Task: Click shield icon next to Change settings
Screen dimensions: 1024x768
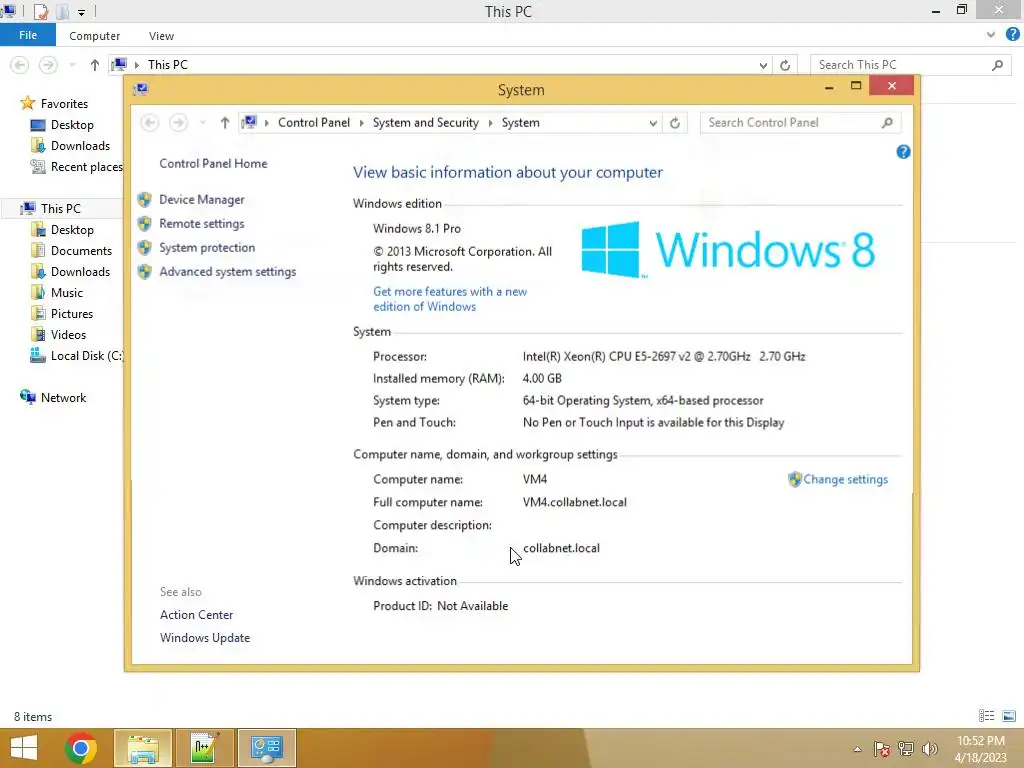Action: pos(794,479)
